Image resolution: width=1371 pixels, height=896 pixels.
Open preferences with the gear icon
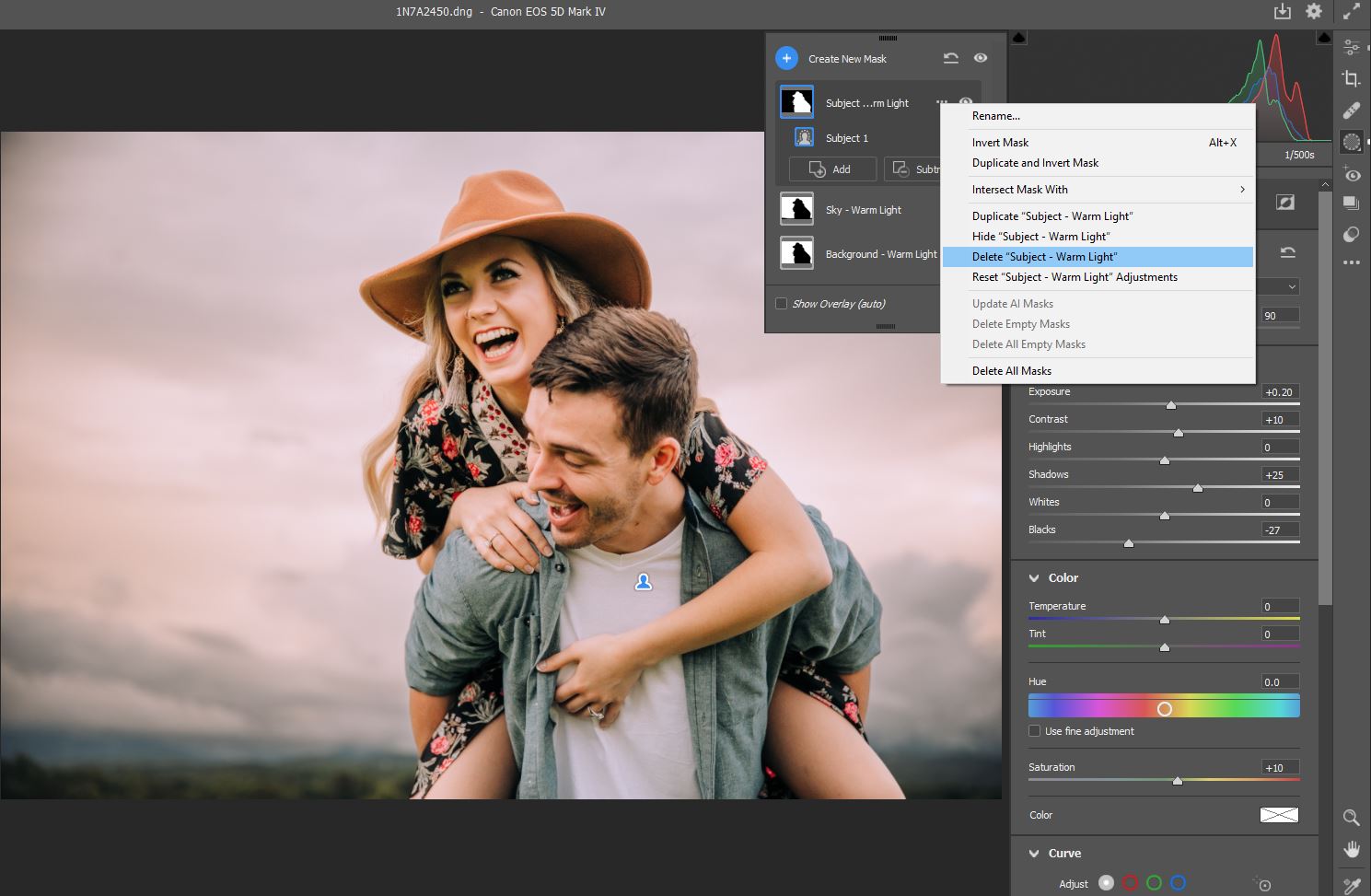[x=1314, y=12]
